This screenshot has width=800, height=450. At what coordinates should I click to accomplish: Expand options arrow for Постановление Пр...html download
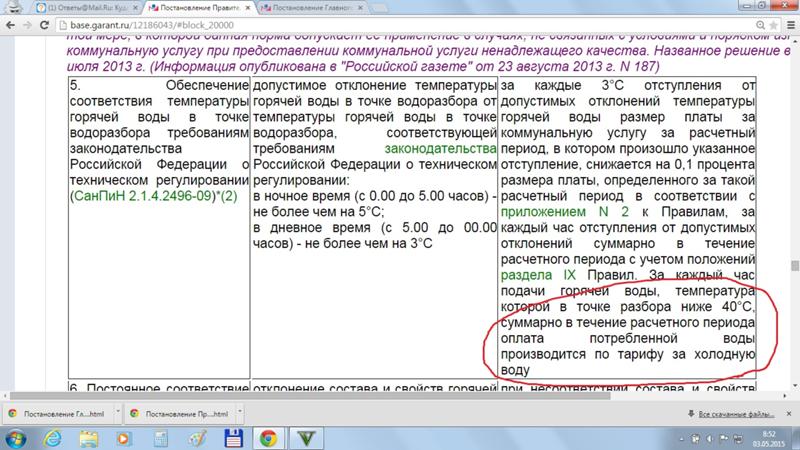coord(239,411)
